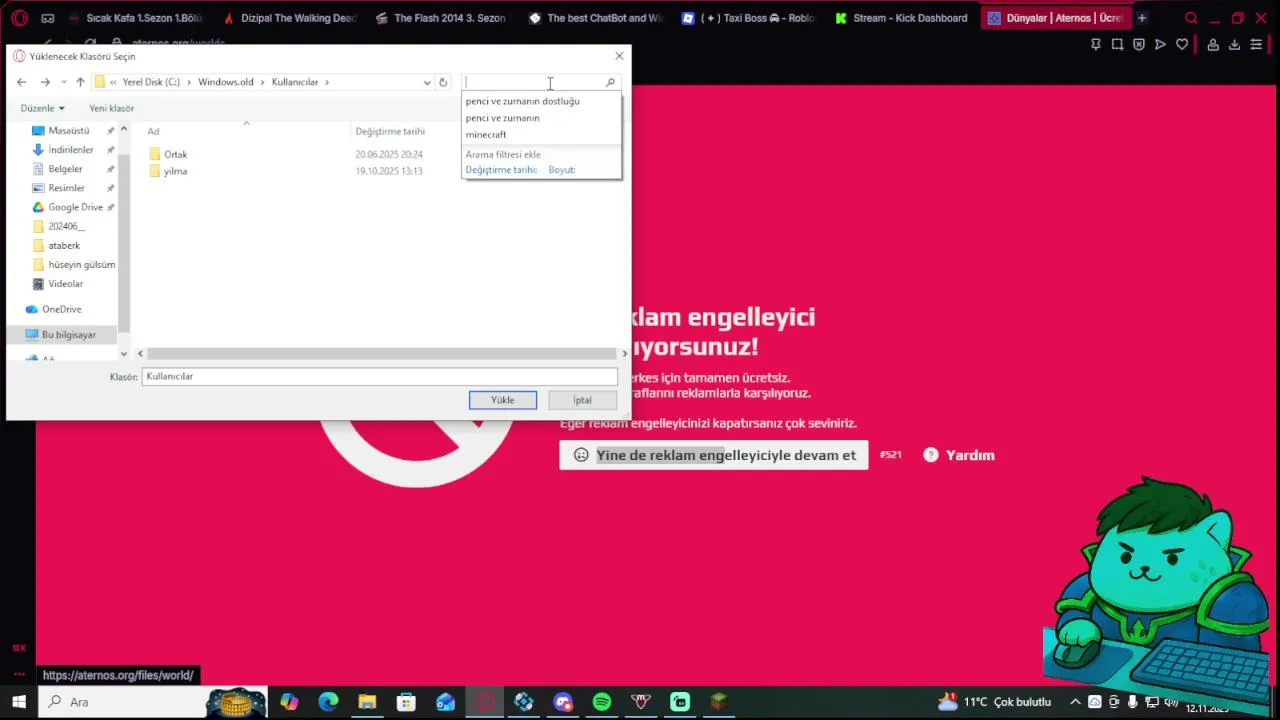Go back in the folder dialog
This screenshot has height=720, width=1280.
22,82
